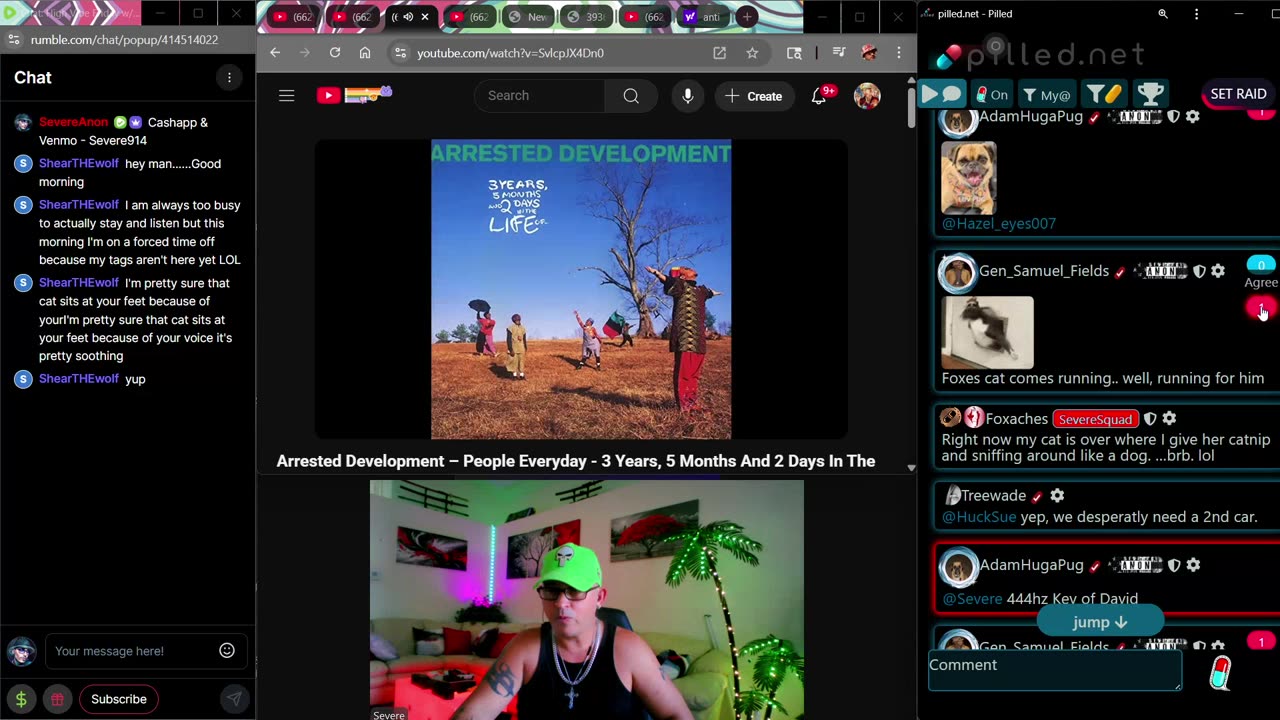The height and width of the screenshot is (720, 1280).
Task: Open the emoji picker in Rumble chat
Action: point(227,651)
